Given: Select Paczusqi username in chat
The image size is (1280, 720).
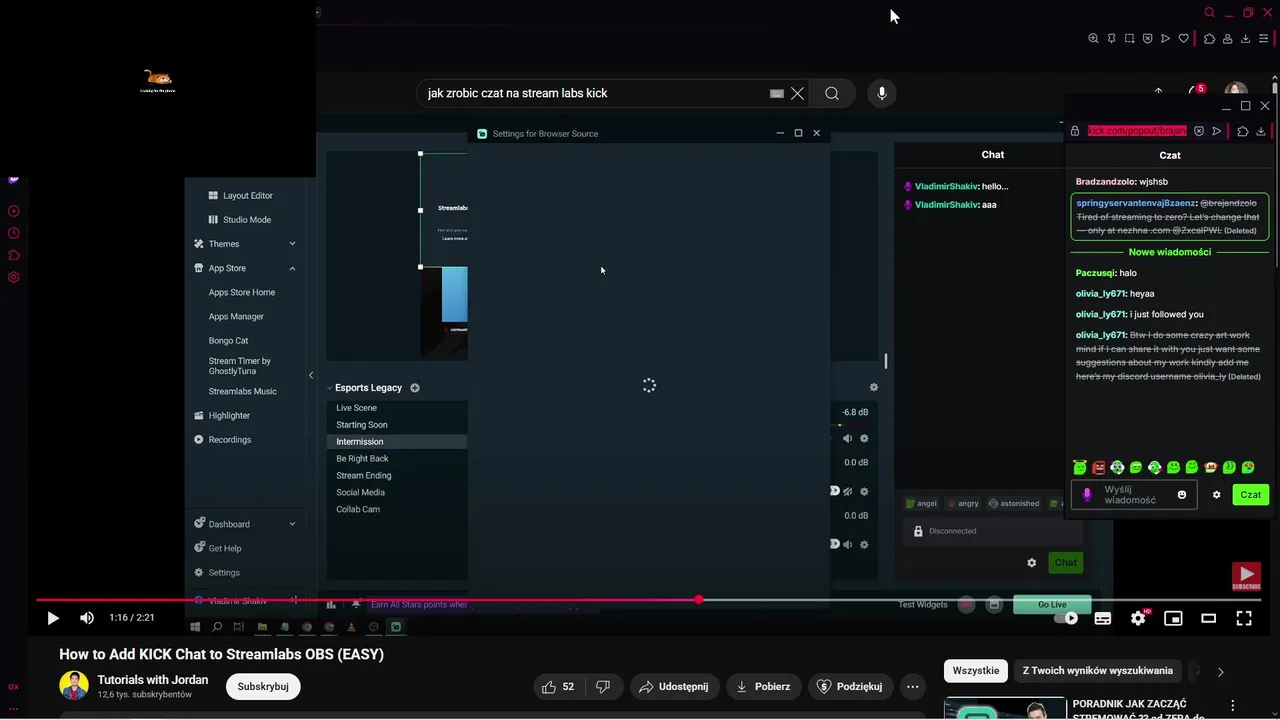Looking at the screenshot, I should pos(1095,273).
